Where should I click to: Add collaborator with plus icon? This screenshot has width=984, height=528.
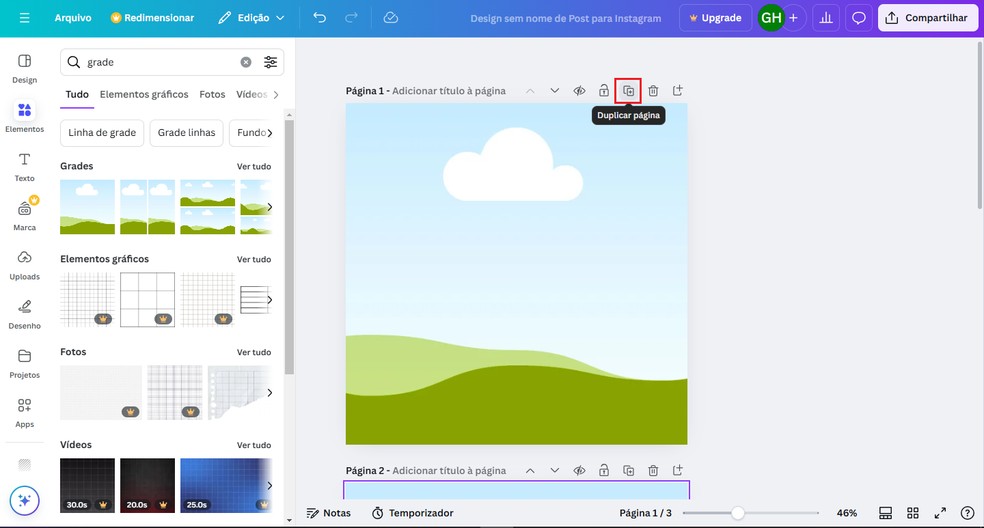[x=793, y=18]
